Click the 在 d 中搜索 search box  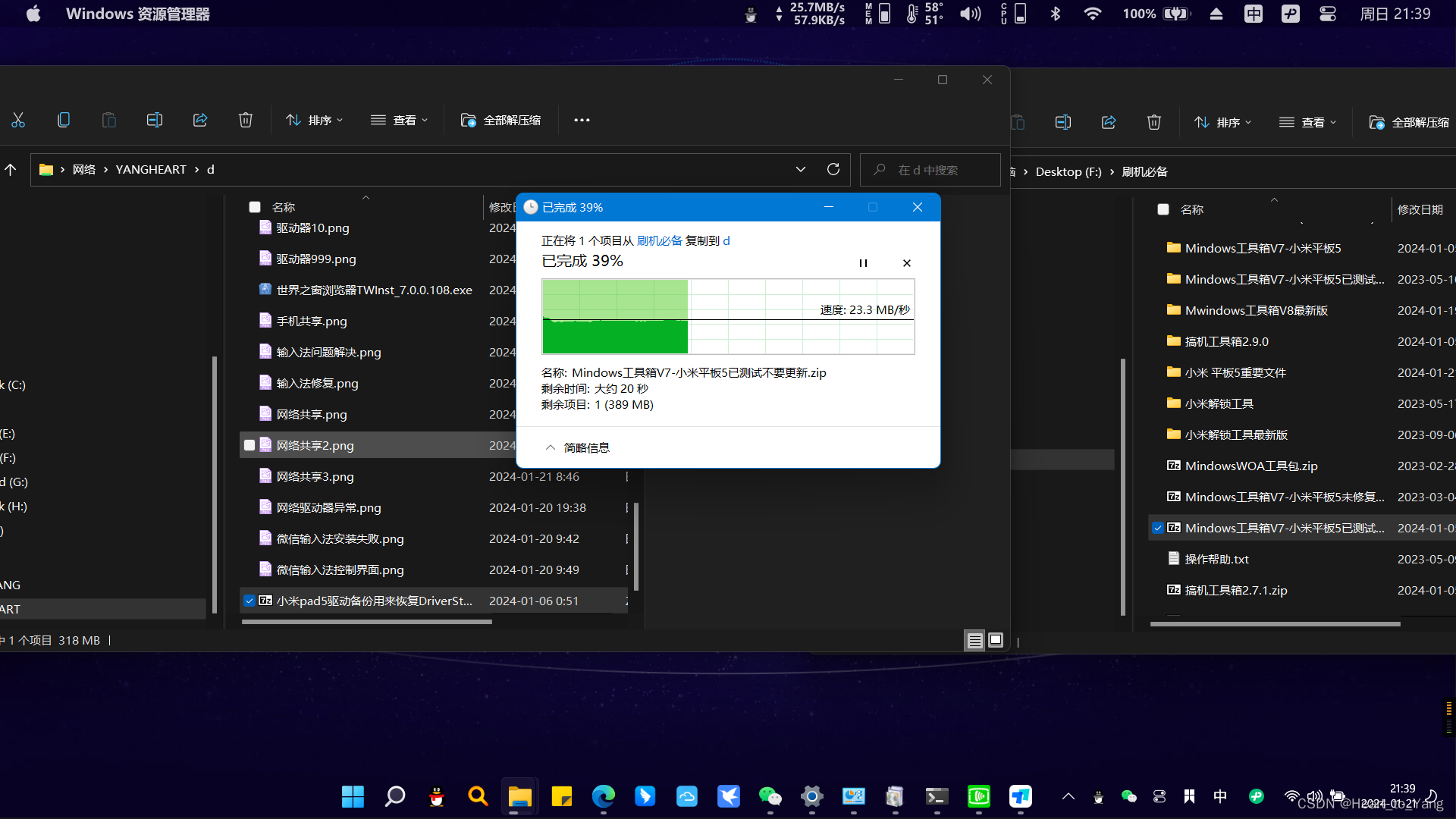pyautogui.click(x=930, y=170)
